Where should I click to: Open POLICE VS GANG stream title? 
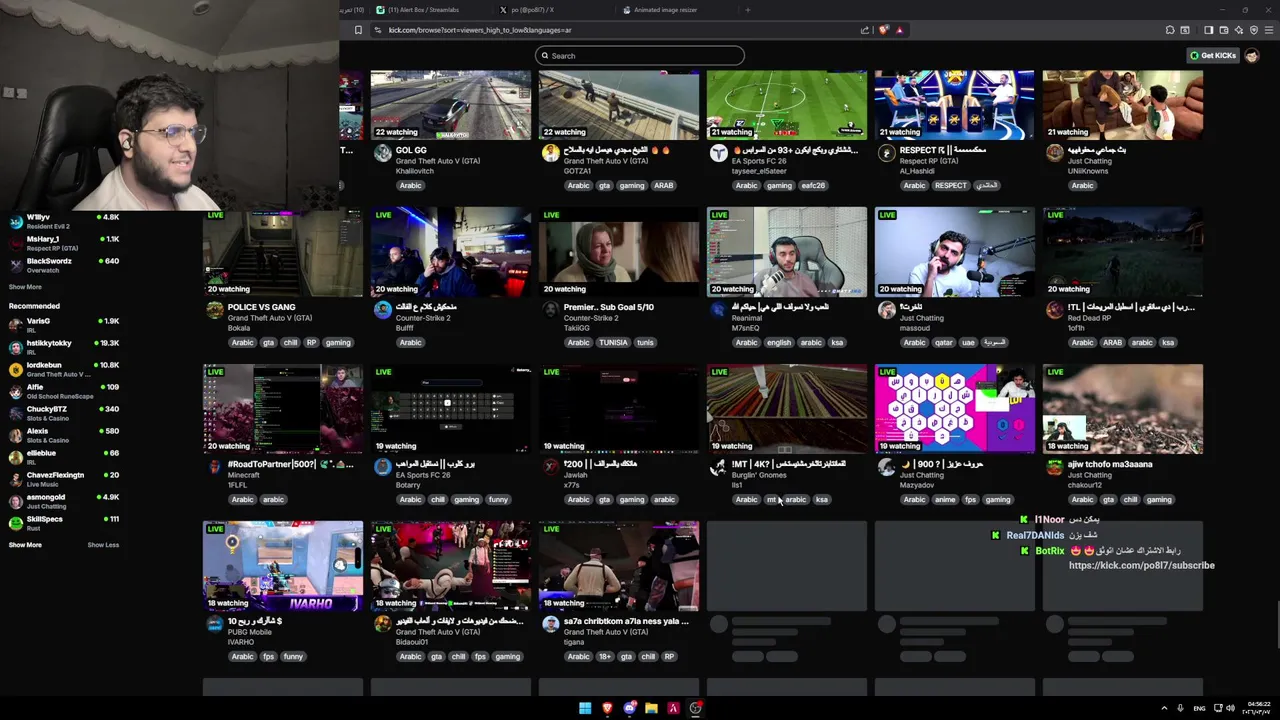[261, 307]
